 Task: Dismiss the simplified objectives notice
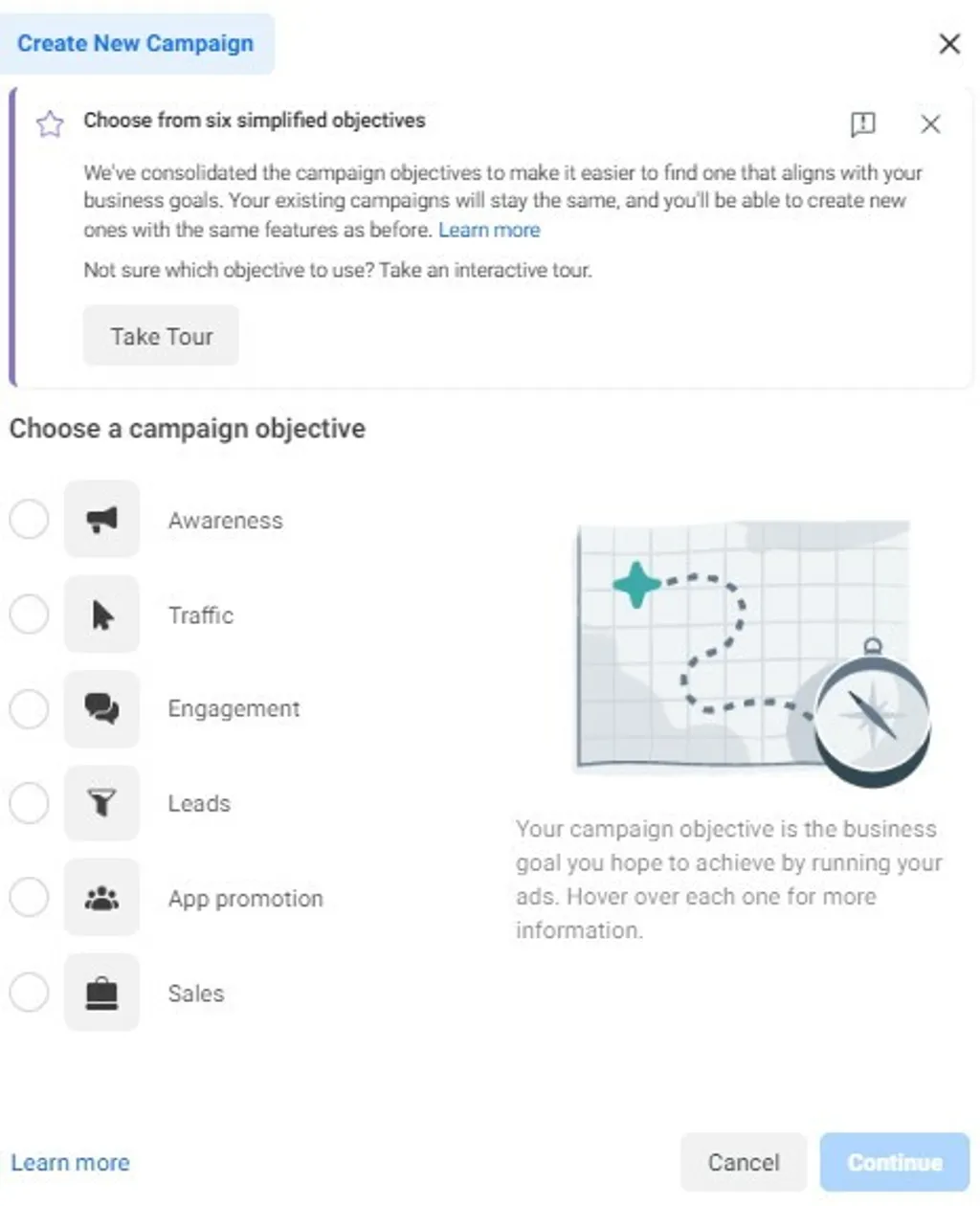pyautogui.click(x=930, y=124)
